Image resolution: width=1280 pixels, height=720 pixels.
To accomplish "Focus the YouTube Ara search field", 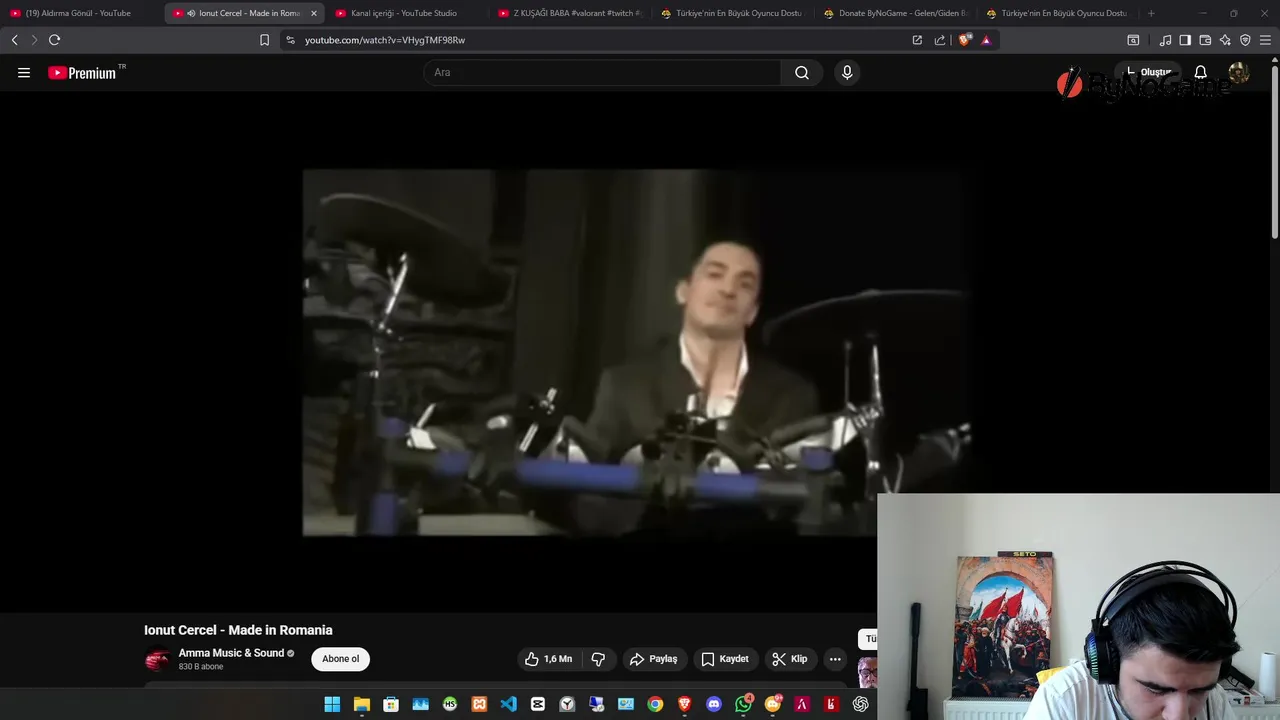I will pos(602,73).
